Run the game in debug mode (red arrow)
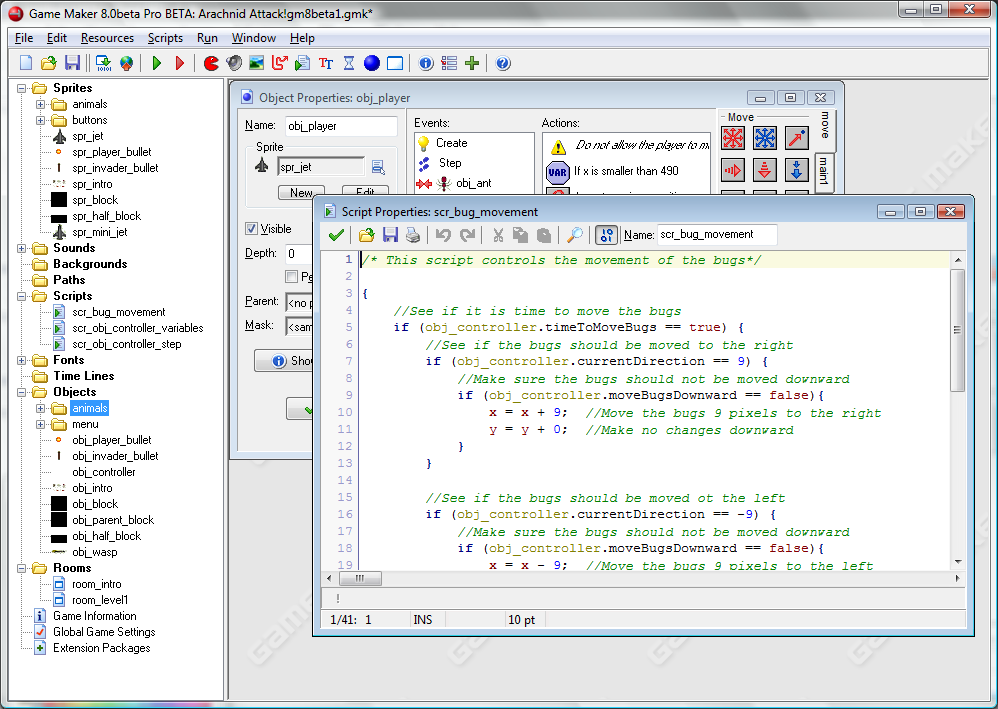The image size is (998, 709). pos(180,63)
